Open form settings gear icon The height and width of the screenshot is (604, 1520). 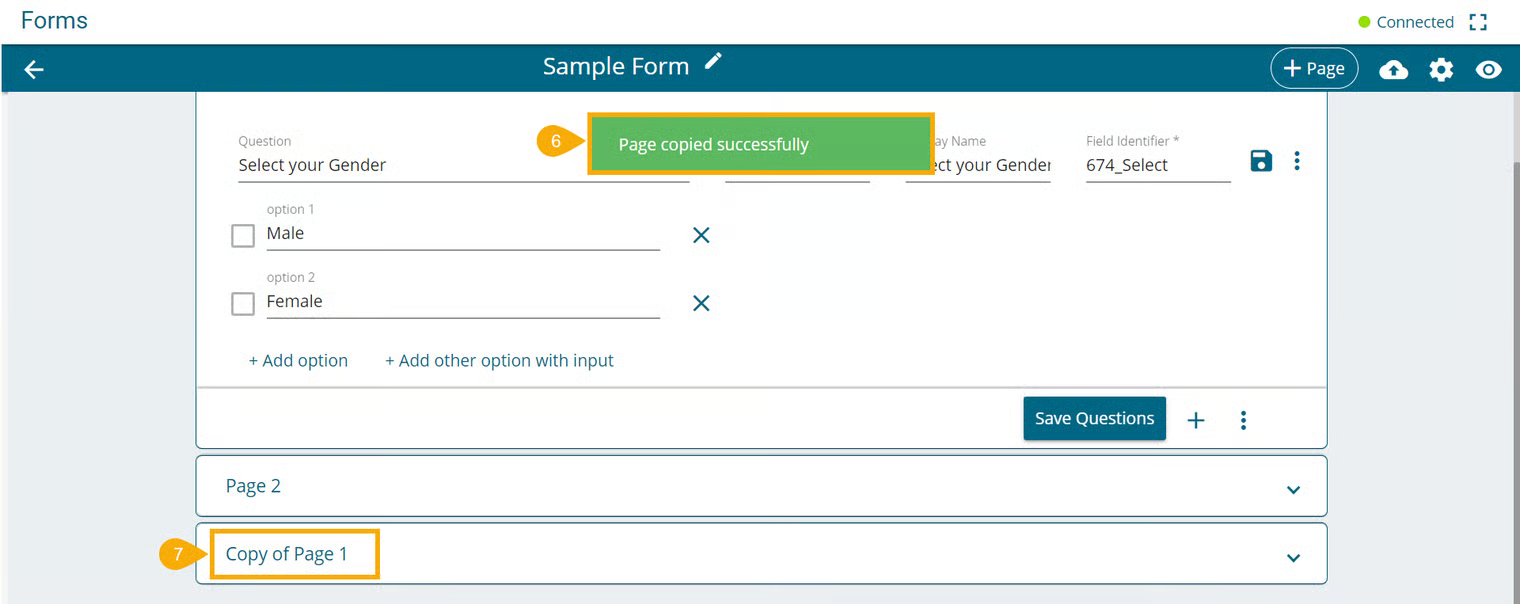pos(1441,69)
